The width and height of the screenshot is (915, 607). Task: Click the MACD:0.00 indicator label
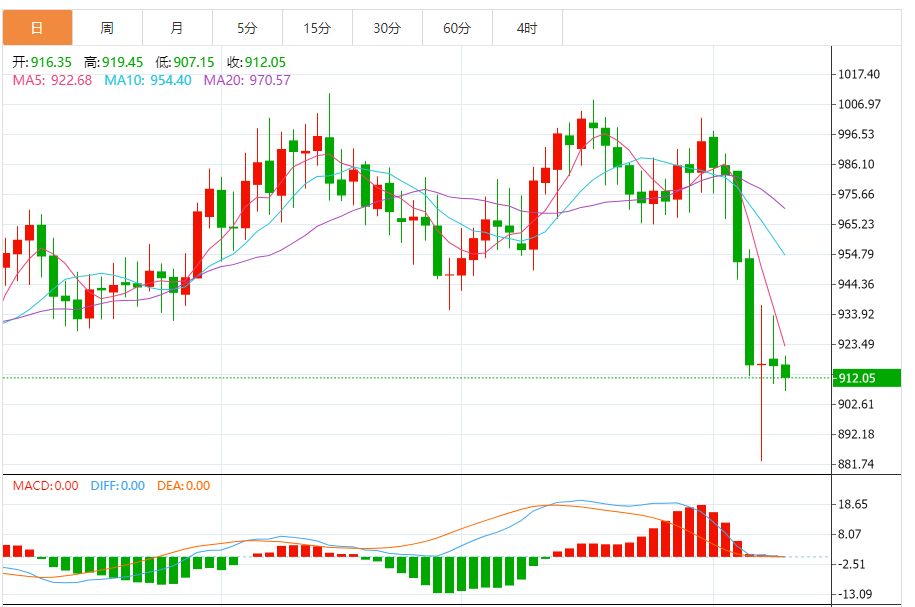pos(46,486)
